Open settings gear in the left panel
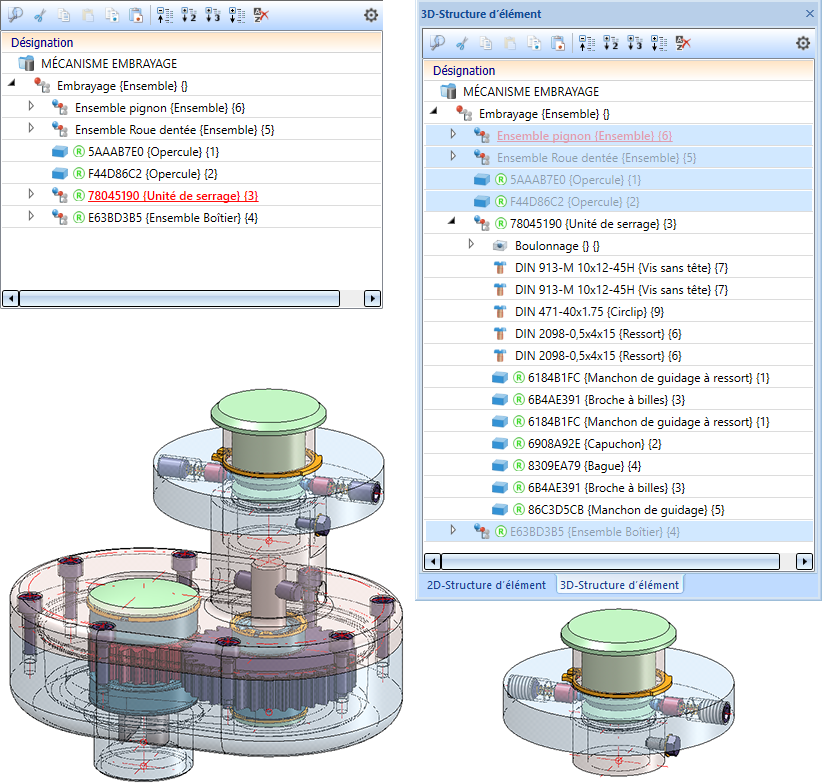Viewport: 822px width, 783px height. click(371, 15)
